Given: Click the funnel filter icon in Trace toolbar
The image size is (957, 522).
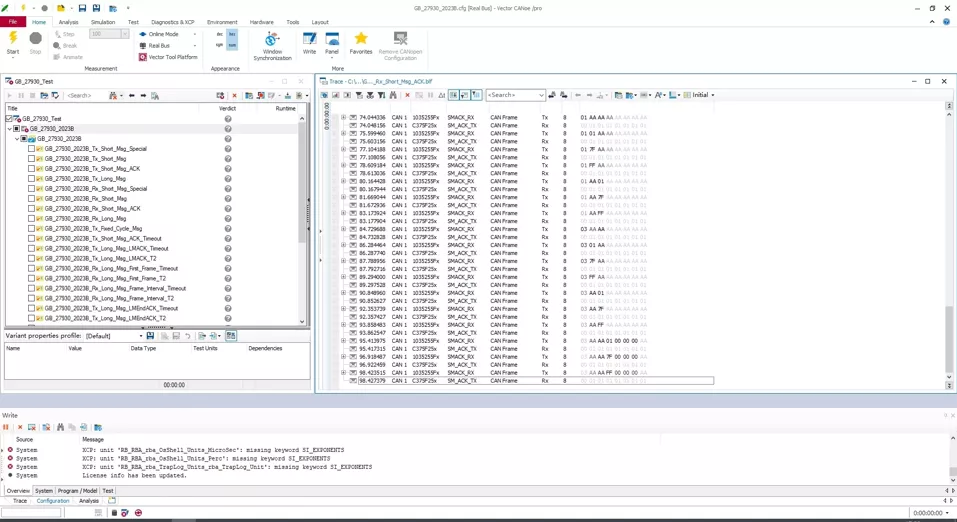Looking at the screenshot, I should [381, 95].
